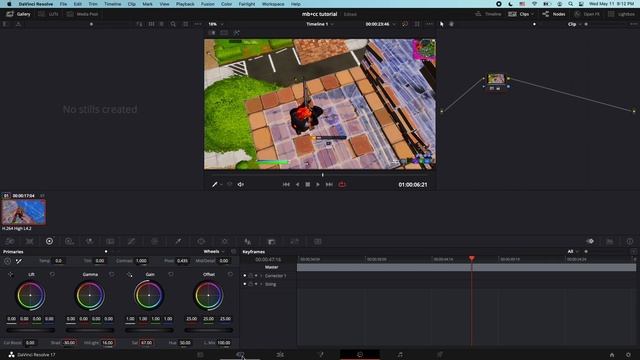This screenshot has height=360, width=640.
Task: Open the Motion Effects palette icon
Action: tap(110, 241)
